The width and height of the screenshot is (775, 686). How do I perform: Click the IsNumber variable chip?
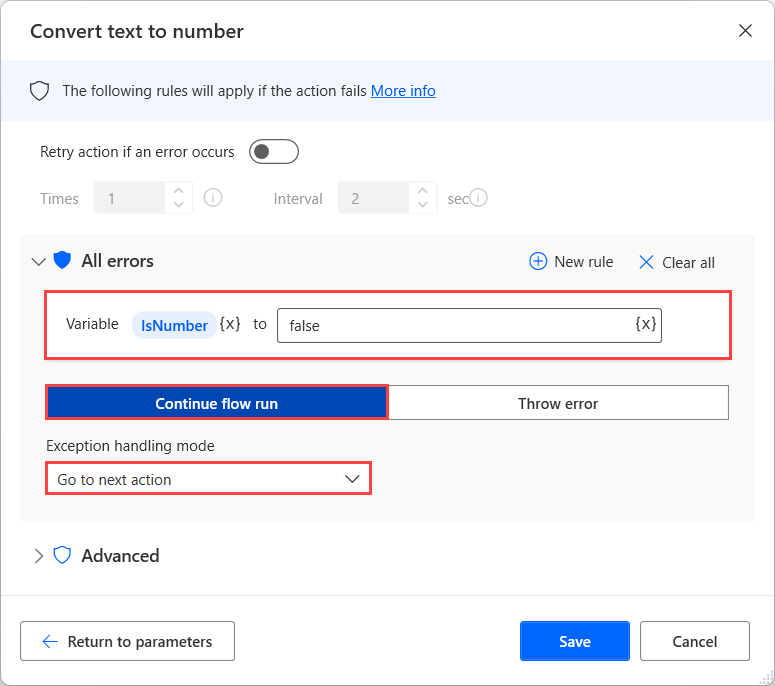174,325
